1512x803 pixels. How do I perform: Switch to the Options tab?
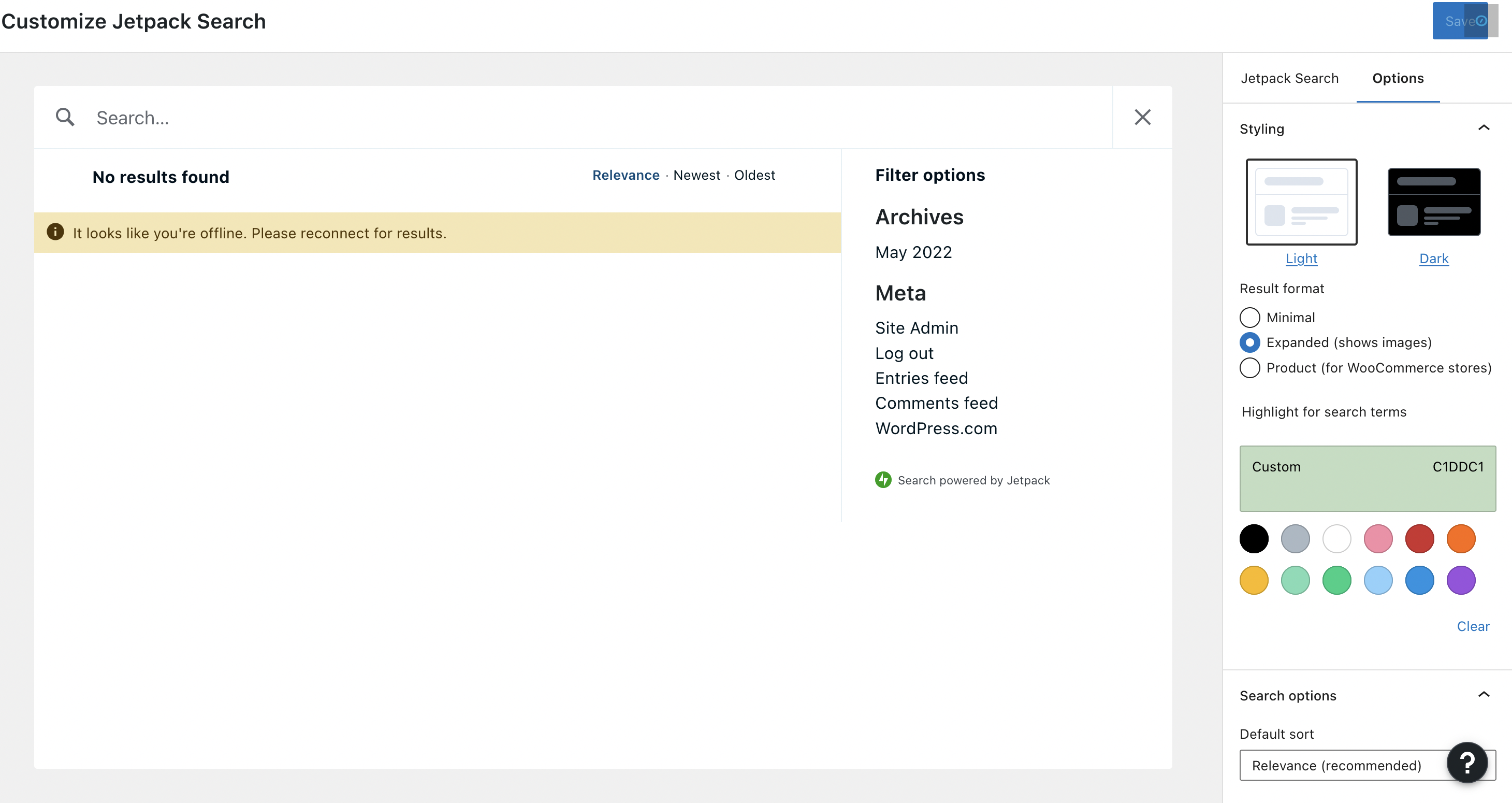(x=1398, y=78)
